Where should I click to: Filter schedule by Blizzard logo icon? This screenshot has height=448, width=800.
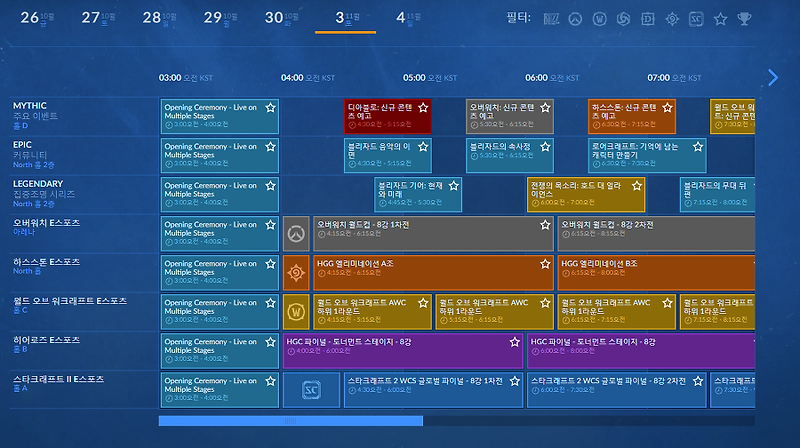(551, 19)
